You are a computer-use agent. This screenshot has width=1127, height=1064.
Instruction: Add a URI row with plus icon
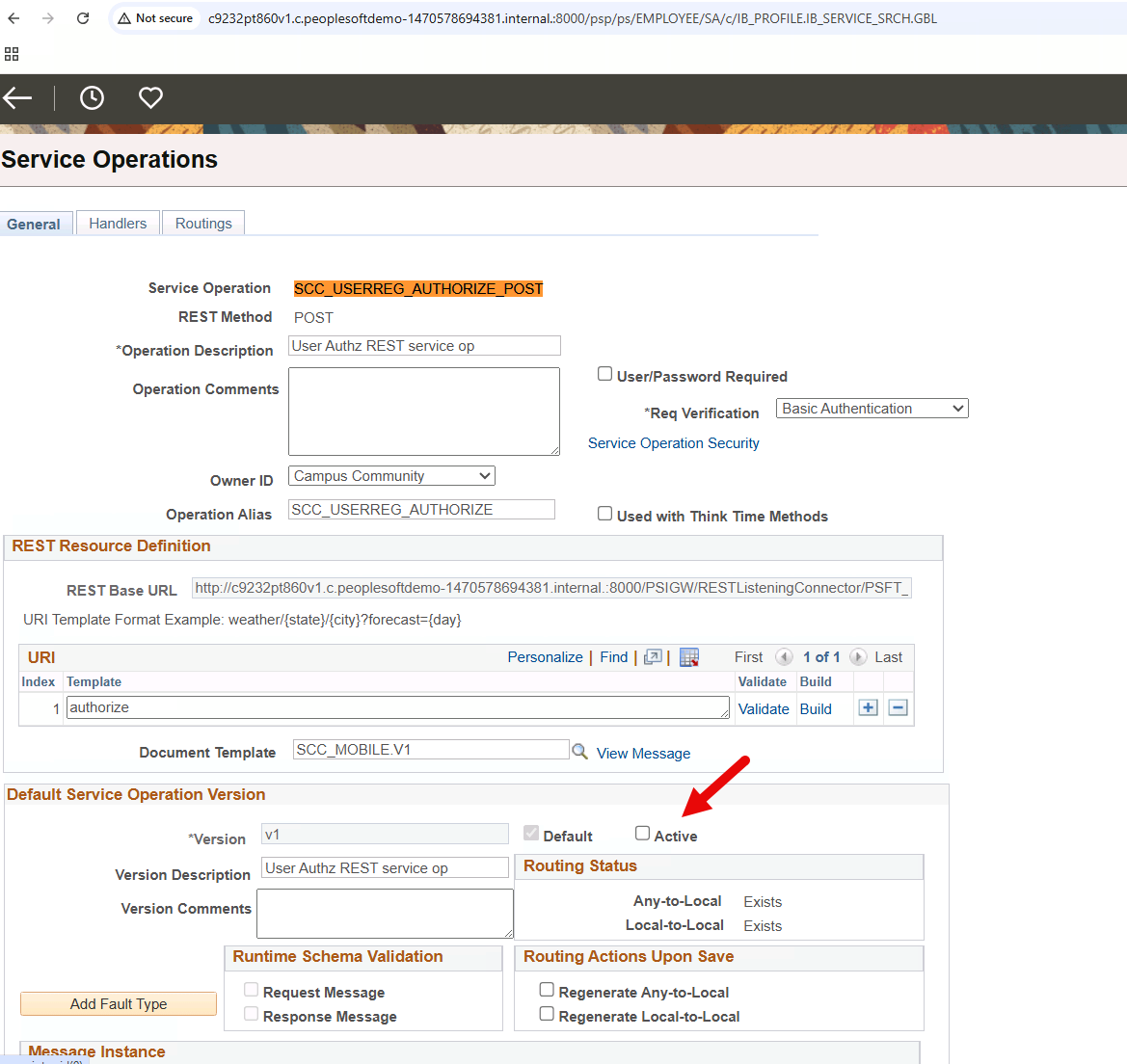pos(868,708)
